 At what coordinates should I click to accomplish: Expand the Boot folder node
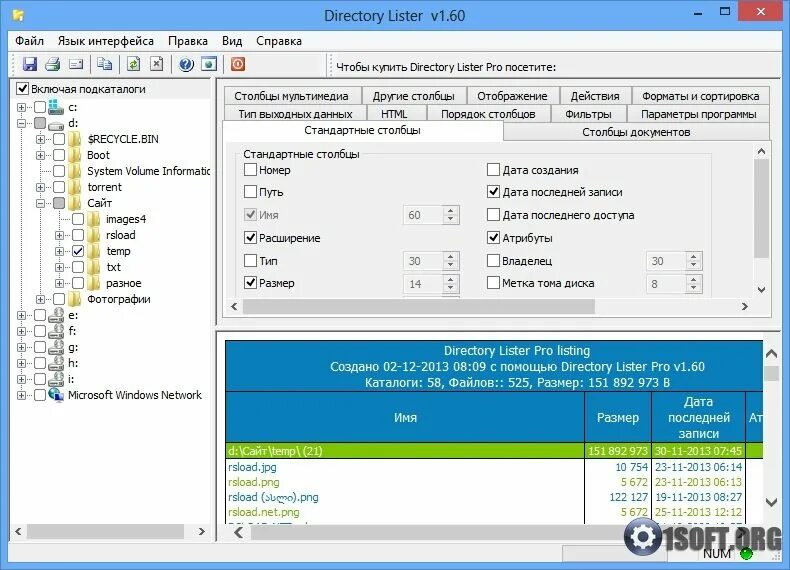40,155
